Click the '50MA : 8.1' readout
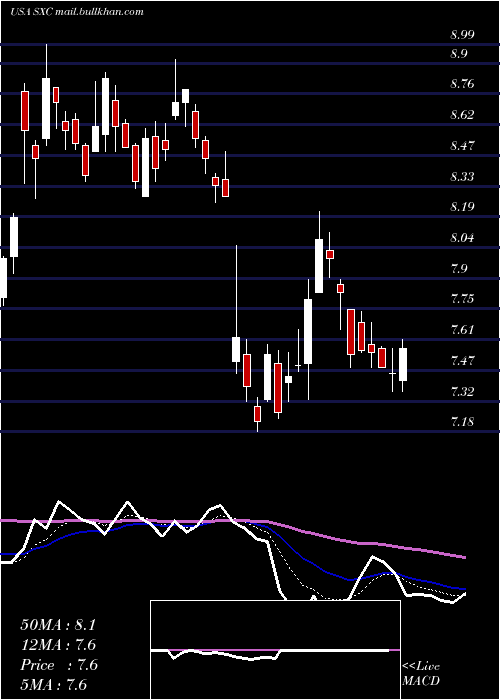 click(58, 625)
